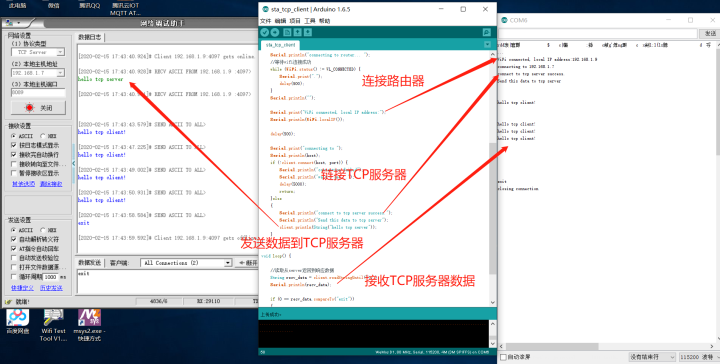Screen dimensions: 720x364
Task: Toggle 循环周期 checkbox
Action: (x=14, y=277)
